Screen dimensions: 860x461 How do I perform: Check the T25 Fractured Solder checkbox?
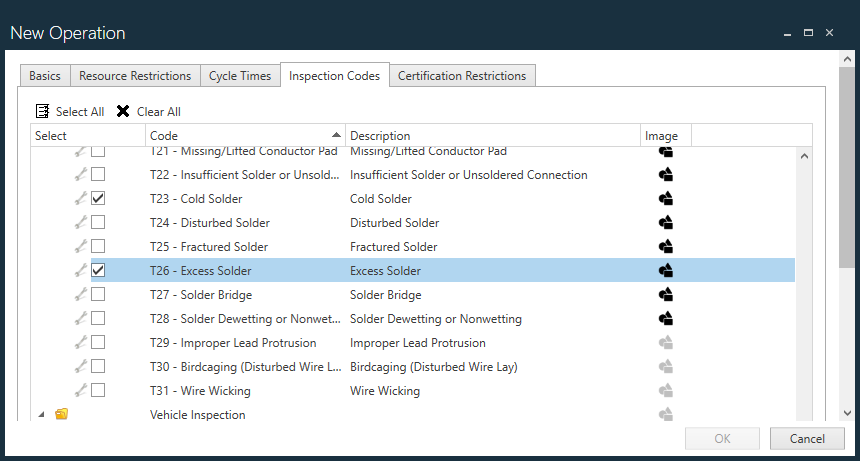(x=98, y=247)
